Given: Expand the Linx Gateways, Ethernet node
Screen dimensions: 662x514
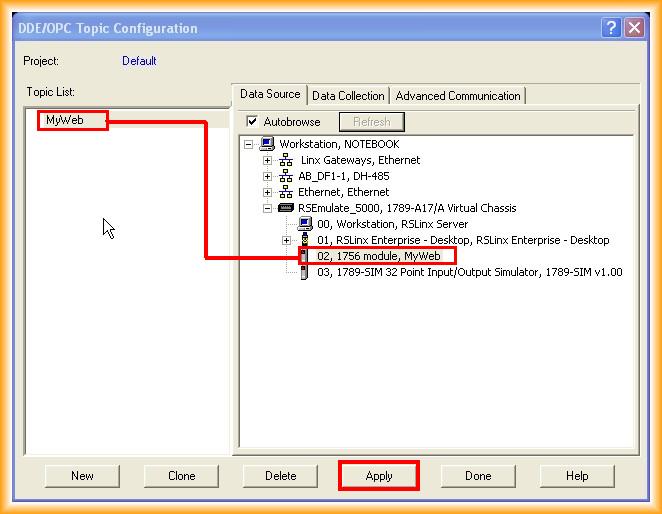Looking at the screenshot, I should (268, 160).
